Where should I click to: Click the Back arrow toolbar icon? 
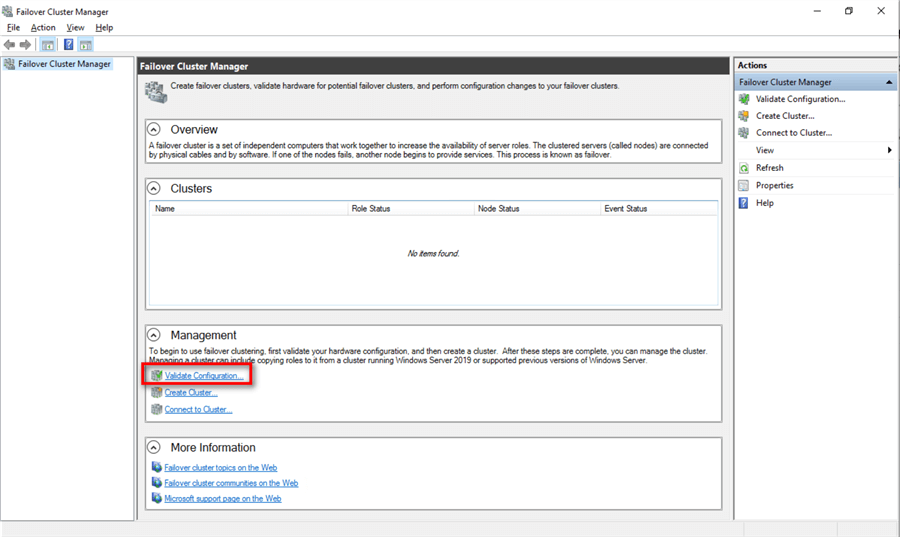coord(10,45)
